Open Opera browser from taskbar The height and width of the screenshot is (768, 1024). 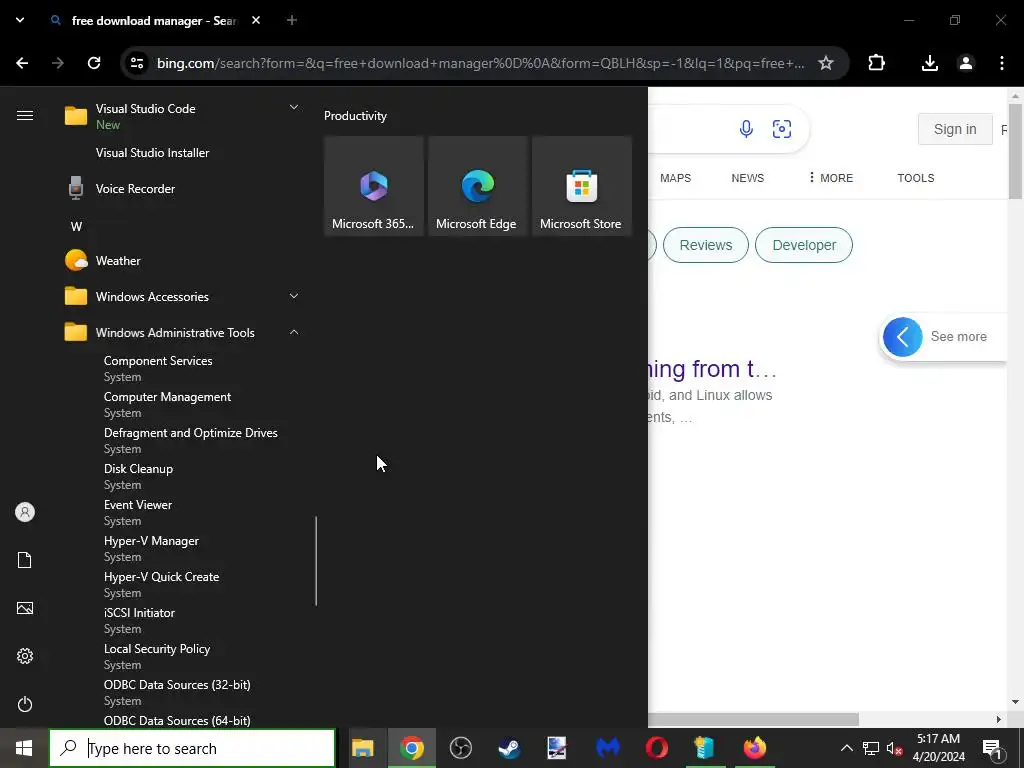[656, 748]
